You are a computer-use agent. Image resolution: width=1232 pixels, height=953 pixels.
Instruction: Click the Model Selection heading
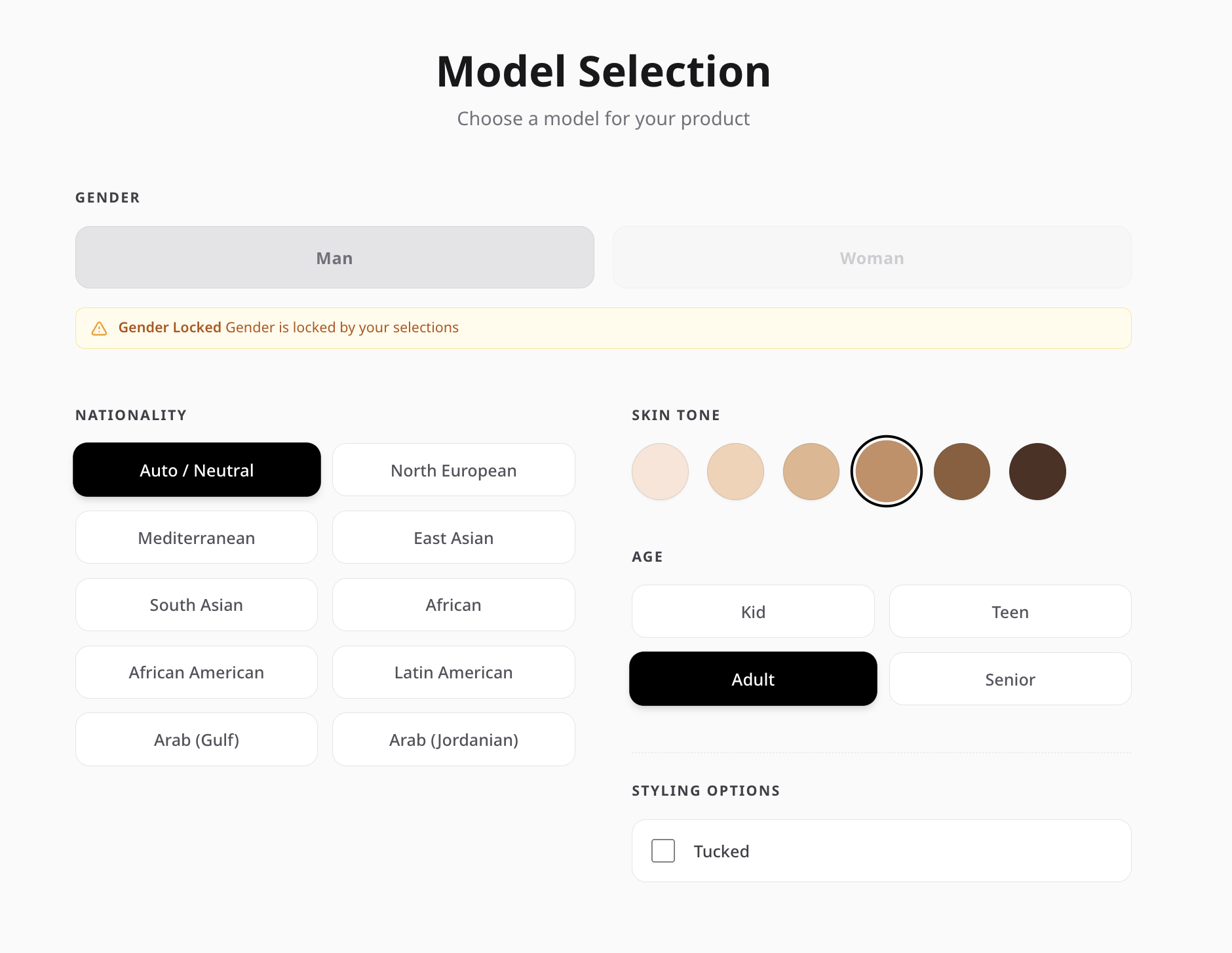coord(604,71)
